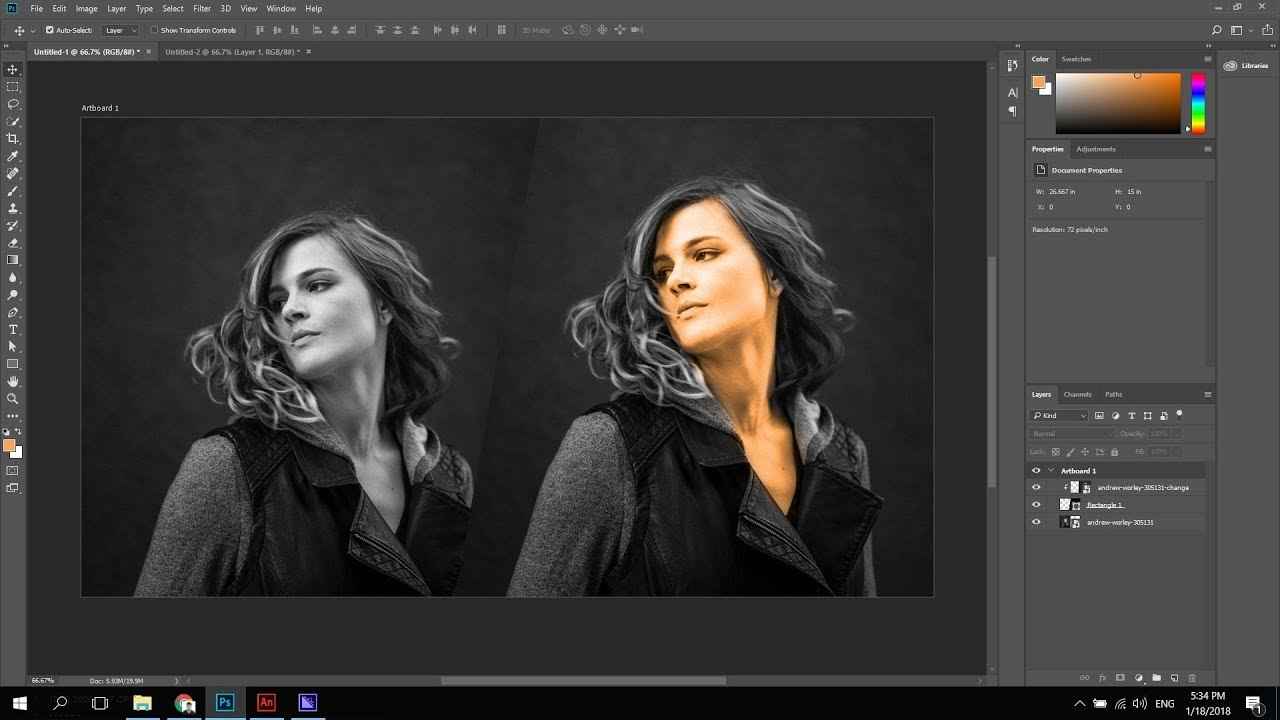Screen dimensions: 1280x720
Task: Activate the Horizontal Type tool
Action: pos(13,329)
